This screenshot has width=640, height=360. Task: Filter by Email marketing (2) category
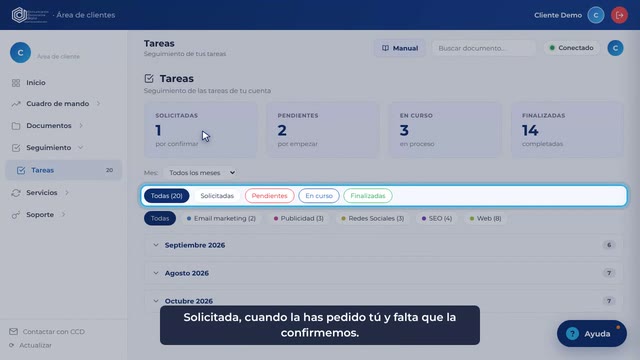click(221, 218)
